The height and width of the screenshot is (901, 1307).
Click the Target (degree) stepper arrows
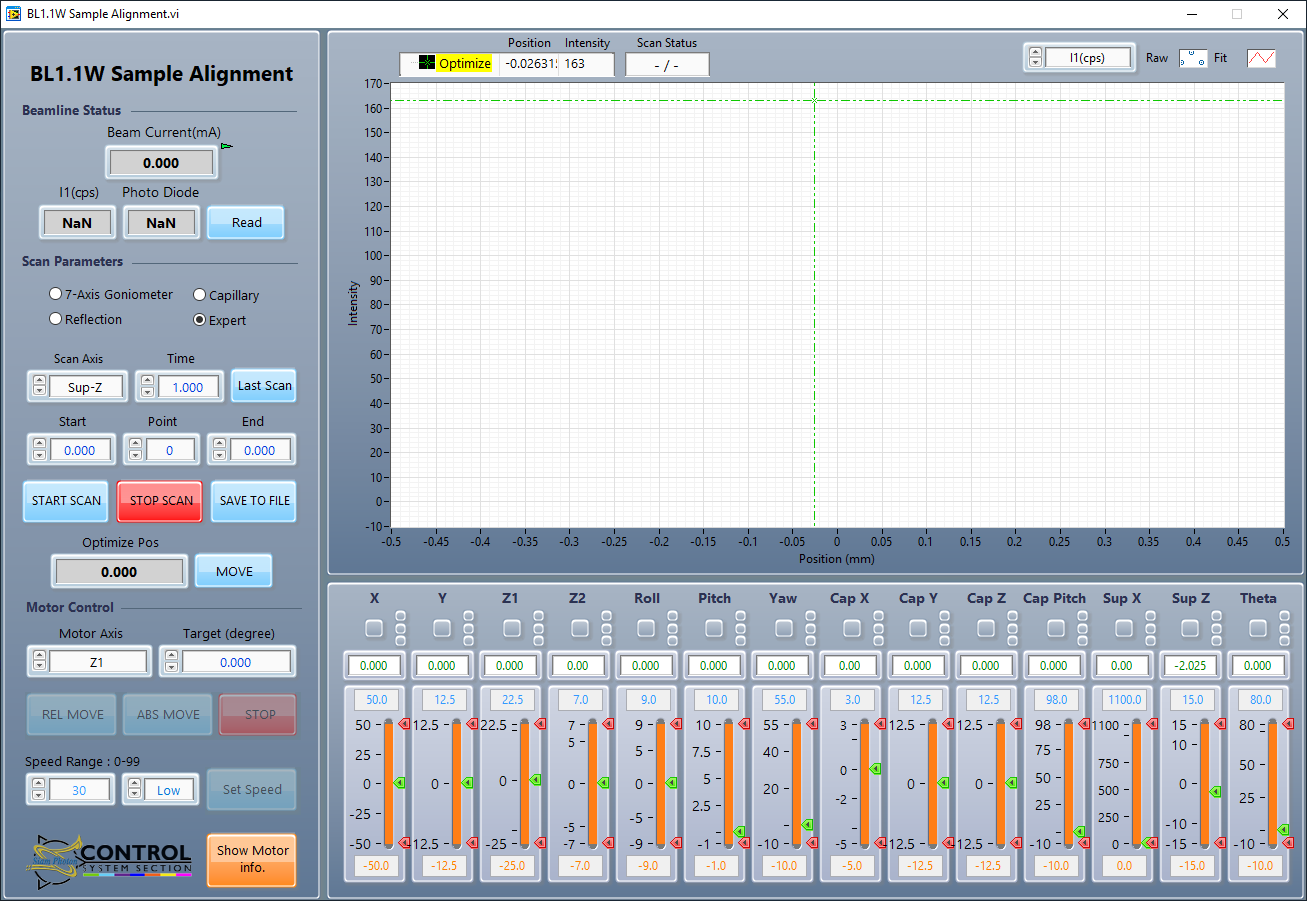[171, 662]
